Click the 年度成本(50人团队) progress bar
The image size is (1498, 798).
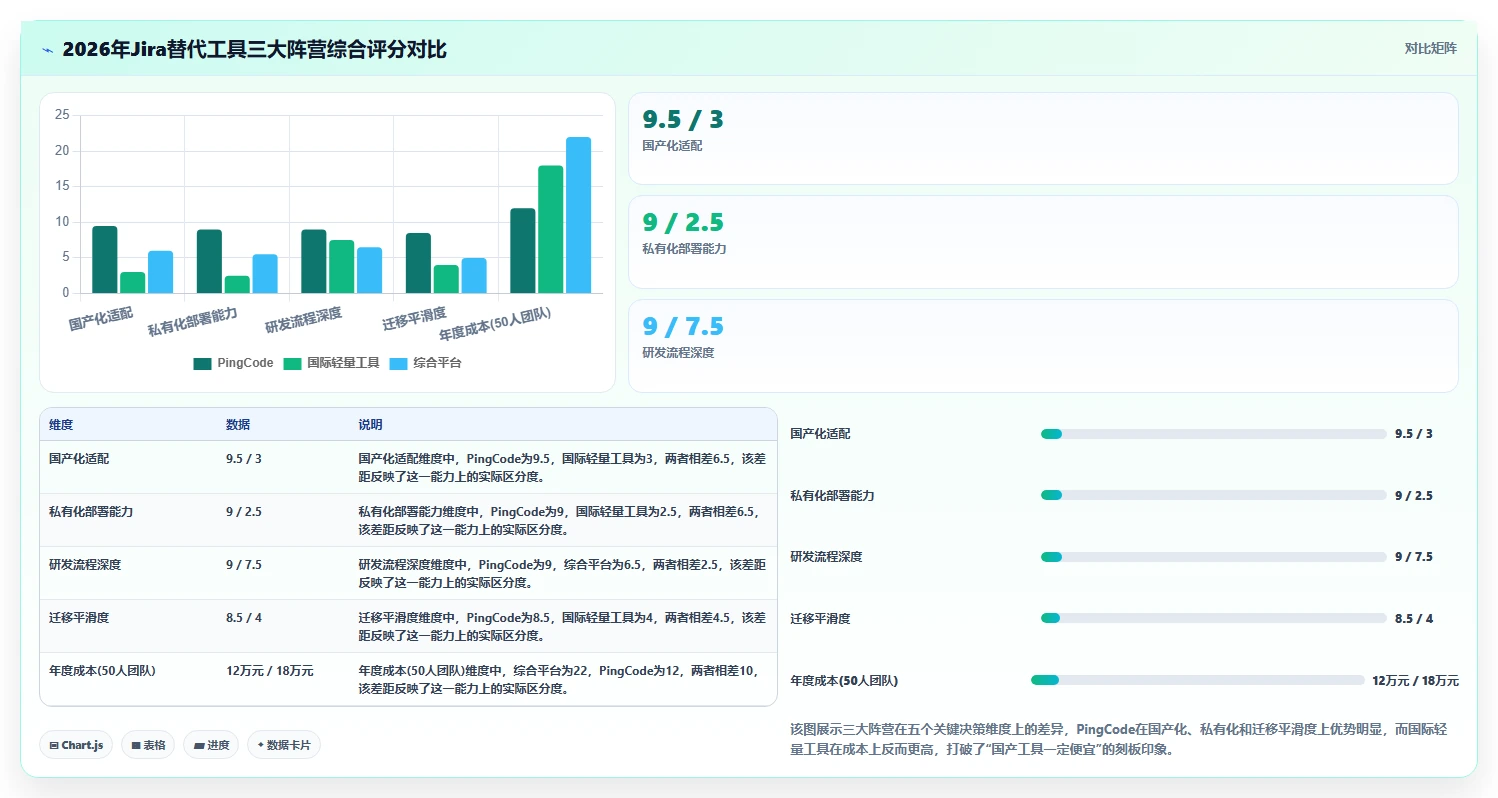(1197, 680)
